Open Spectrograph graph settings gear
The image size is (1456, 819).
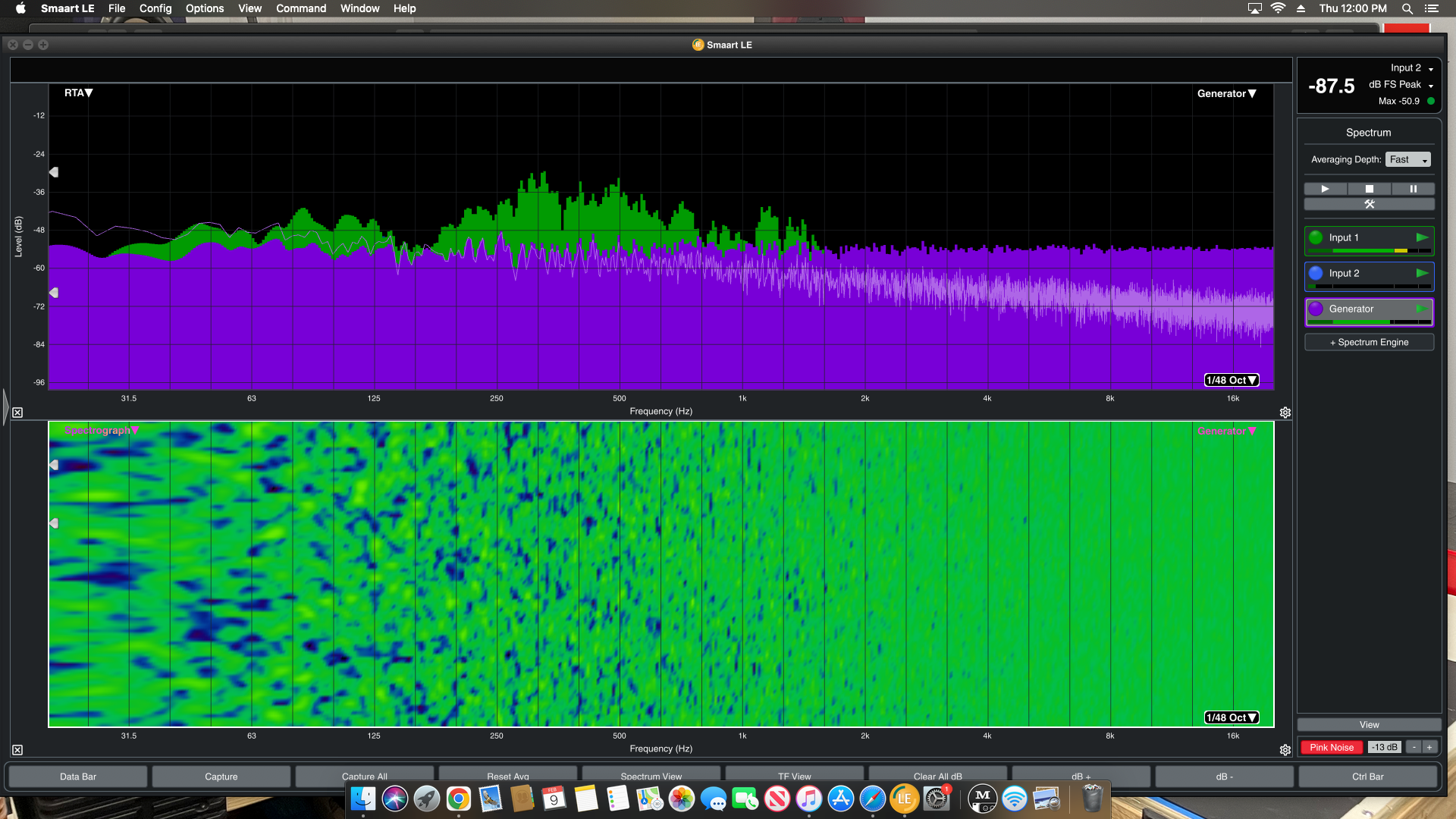(x=1285, y=750)
